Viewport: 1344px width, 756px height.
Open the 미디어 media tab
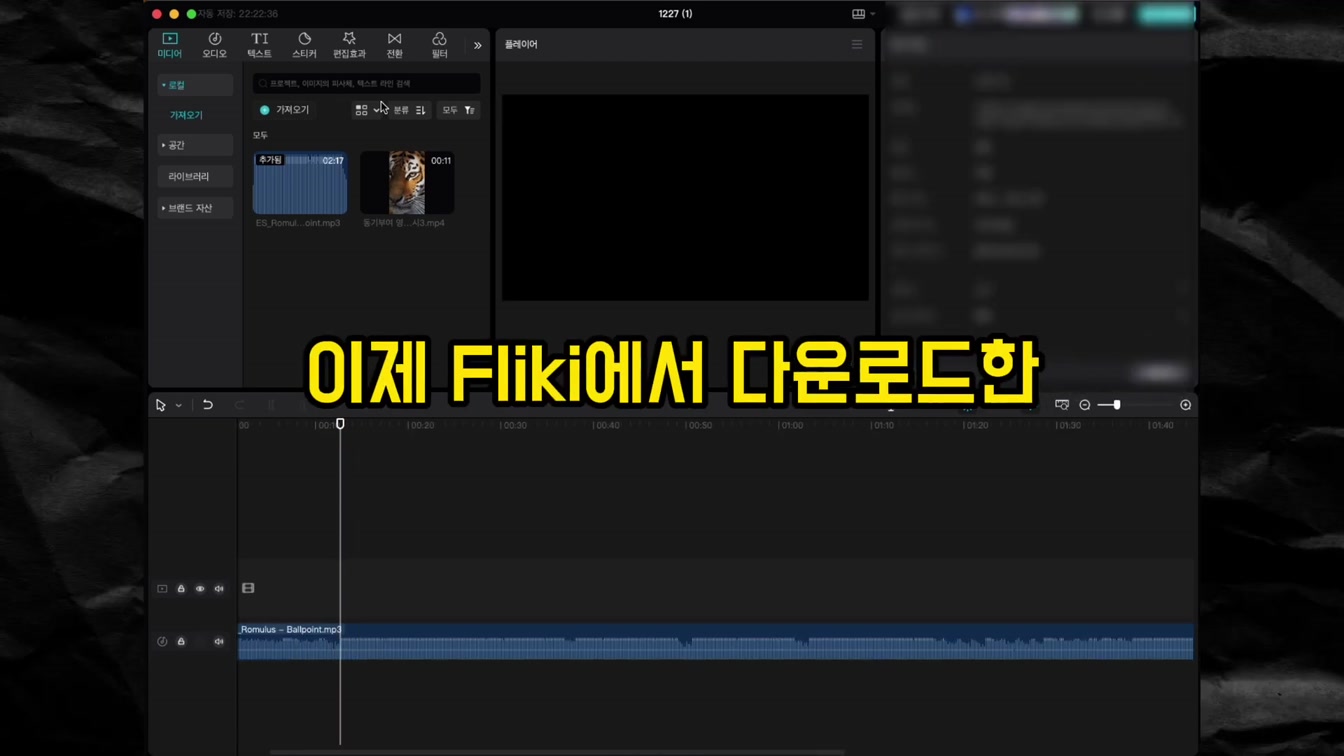click(x=170, y=45)
